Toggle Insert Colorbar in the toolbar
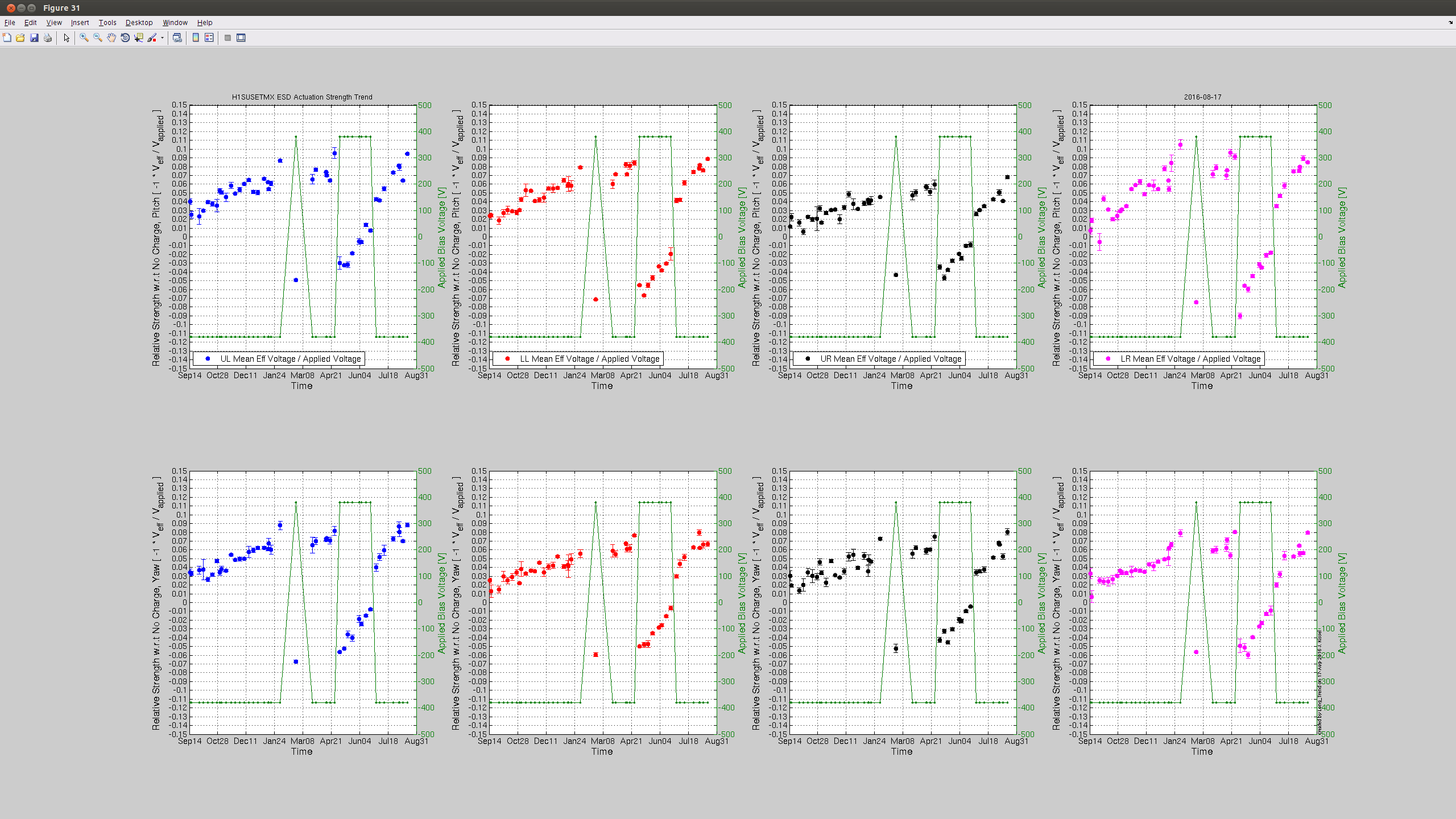This screenshot has height=819, width=1456. point(196,38)
